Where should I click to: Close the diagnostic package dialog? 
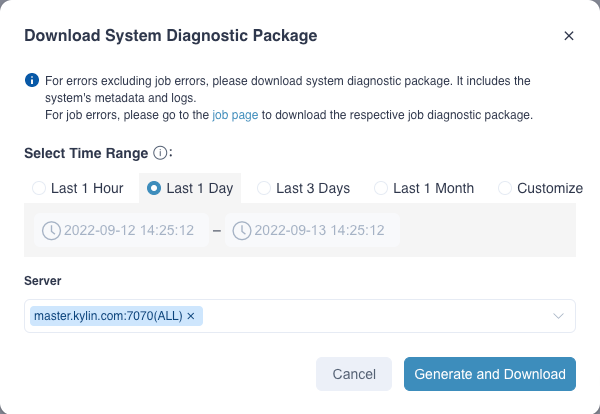coord(569,36)
